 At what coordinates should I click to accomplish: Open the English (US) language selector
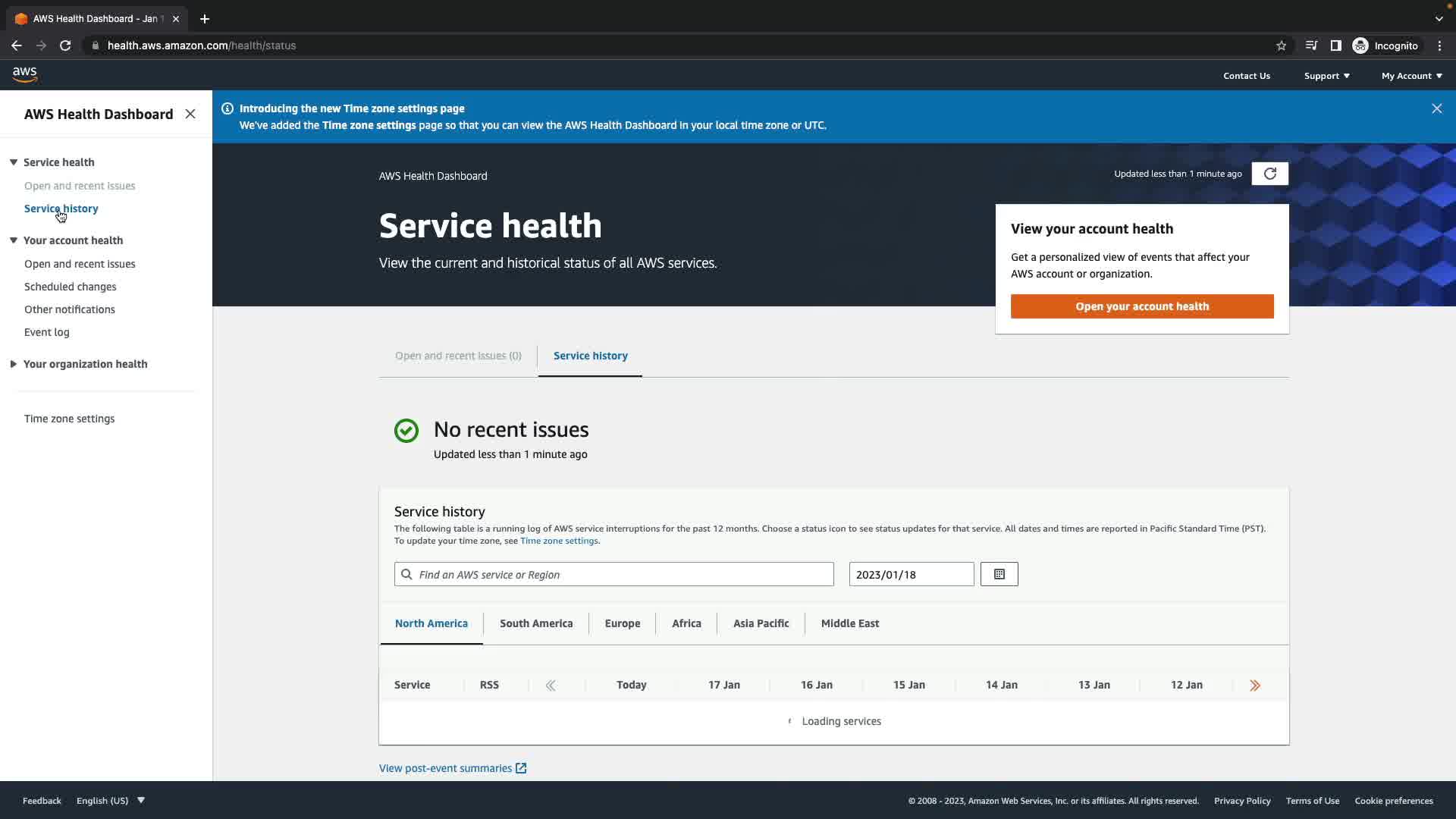110,801
